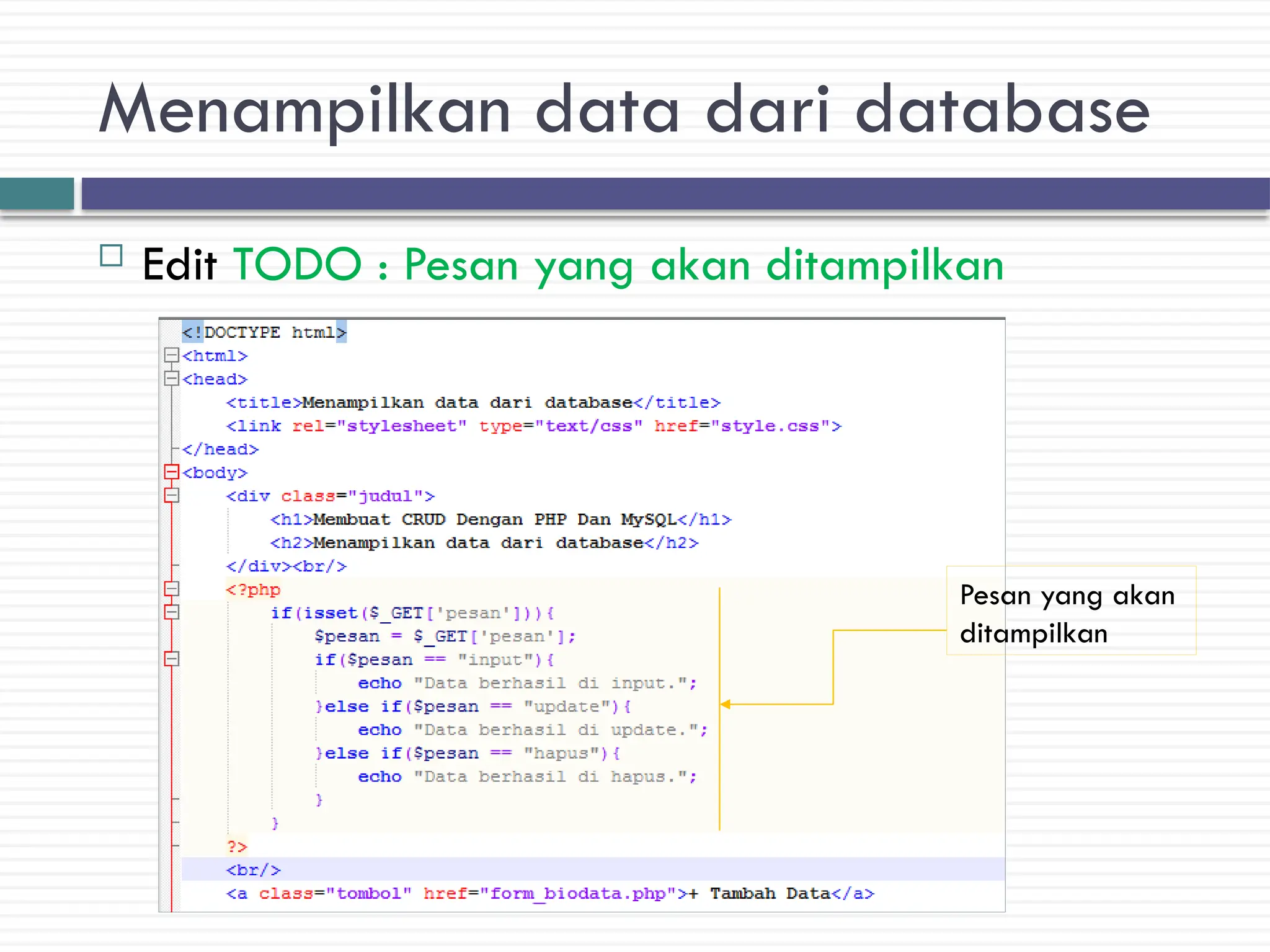Click the h1 Membuat CRUD Dengan PHP line
1270x952 pixels.
pyautogui.click(x=500, y=519)
